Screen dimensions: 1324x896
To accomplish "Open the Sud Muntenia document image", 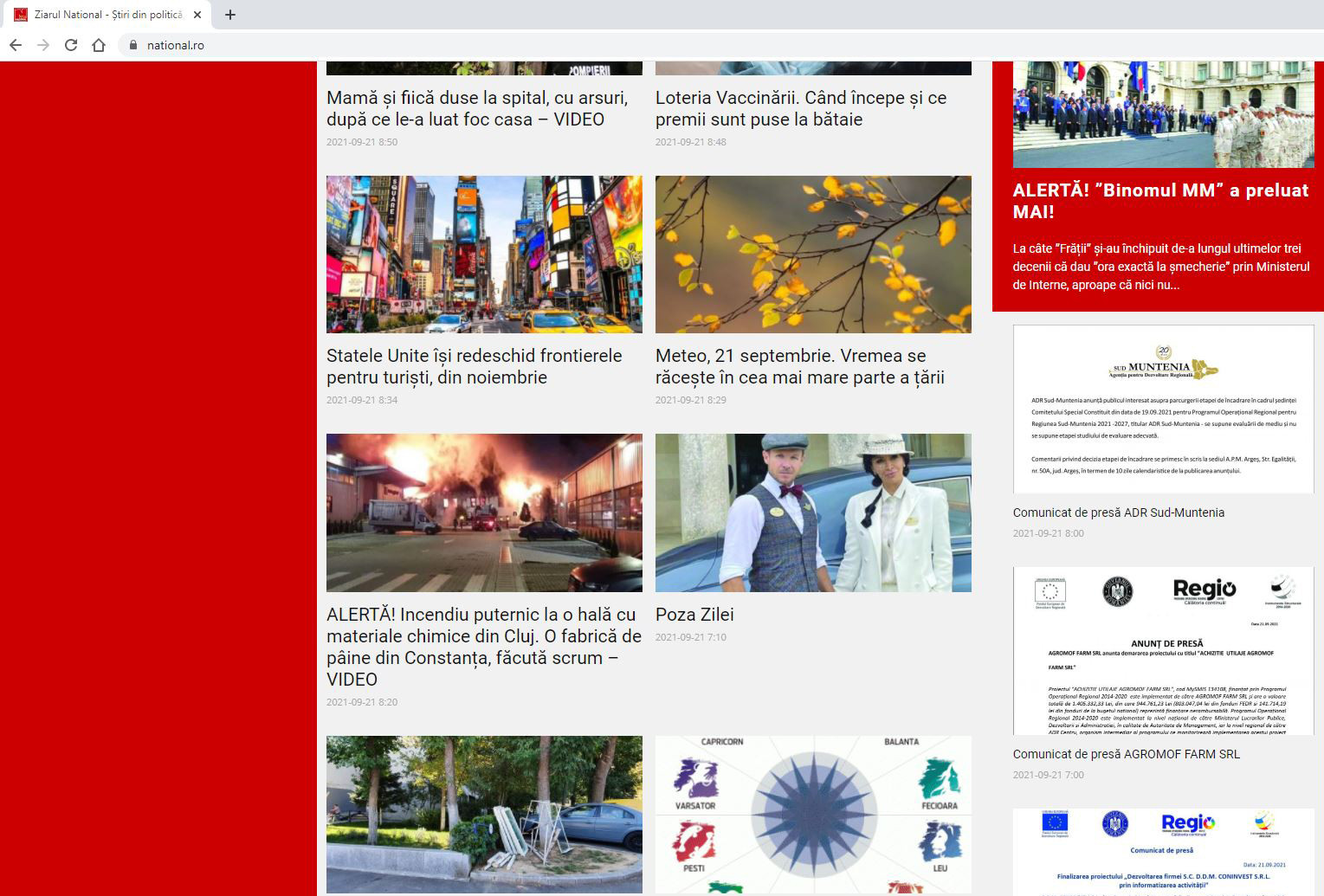I will 1164,409.
